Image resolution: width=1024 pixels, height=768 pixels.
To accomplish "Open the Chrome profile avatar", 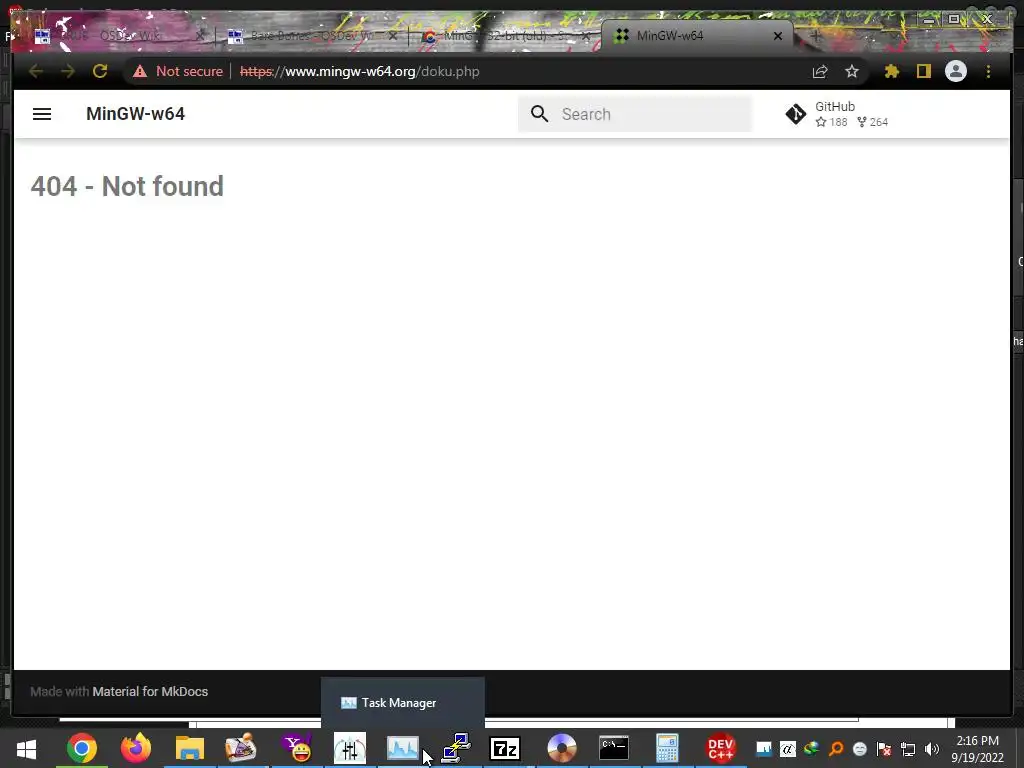I will (x=956, y=71).
